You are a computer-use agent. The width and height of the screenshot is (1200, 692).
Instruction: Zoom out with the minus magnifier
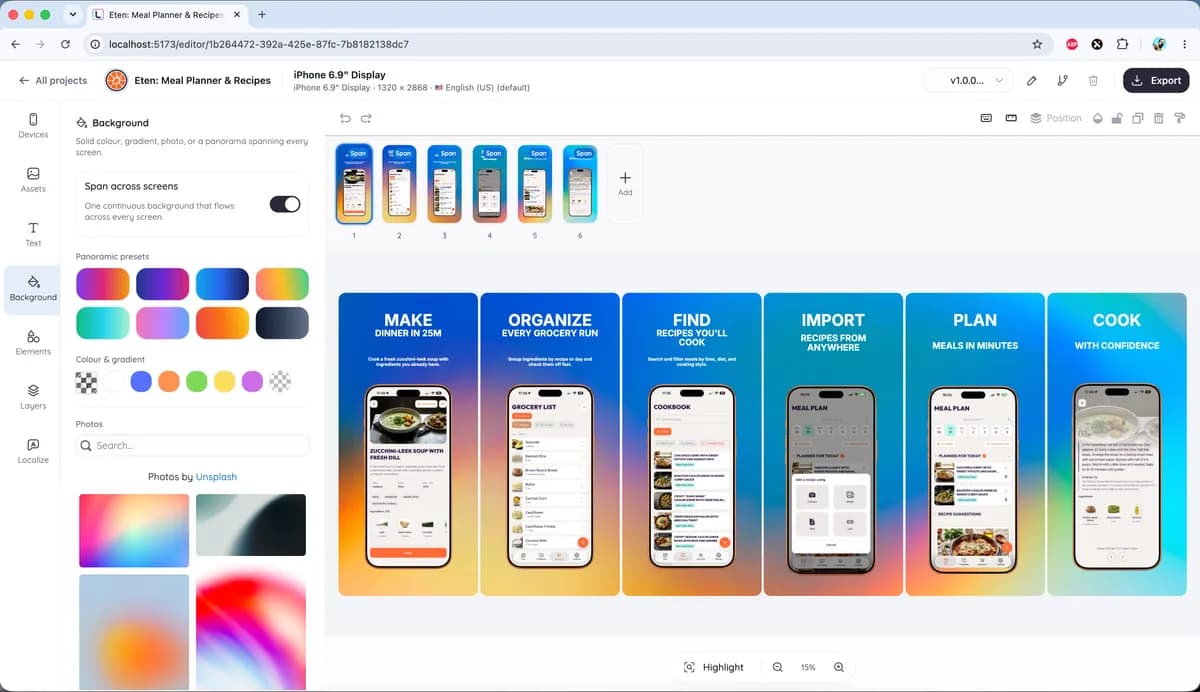point(778,667)
